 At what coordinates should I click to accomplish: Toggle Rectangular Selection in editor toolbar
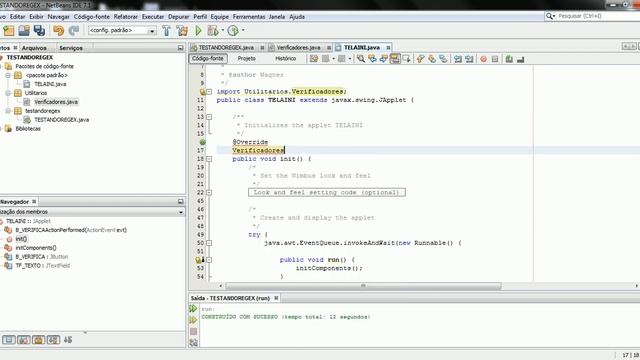pos(407,59)
